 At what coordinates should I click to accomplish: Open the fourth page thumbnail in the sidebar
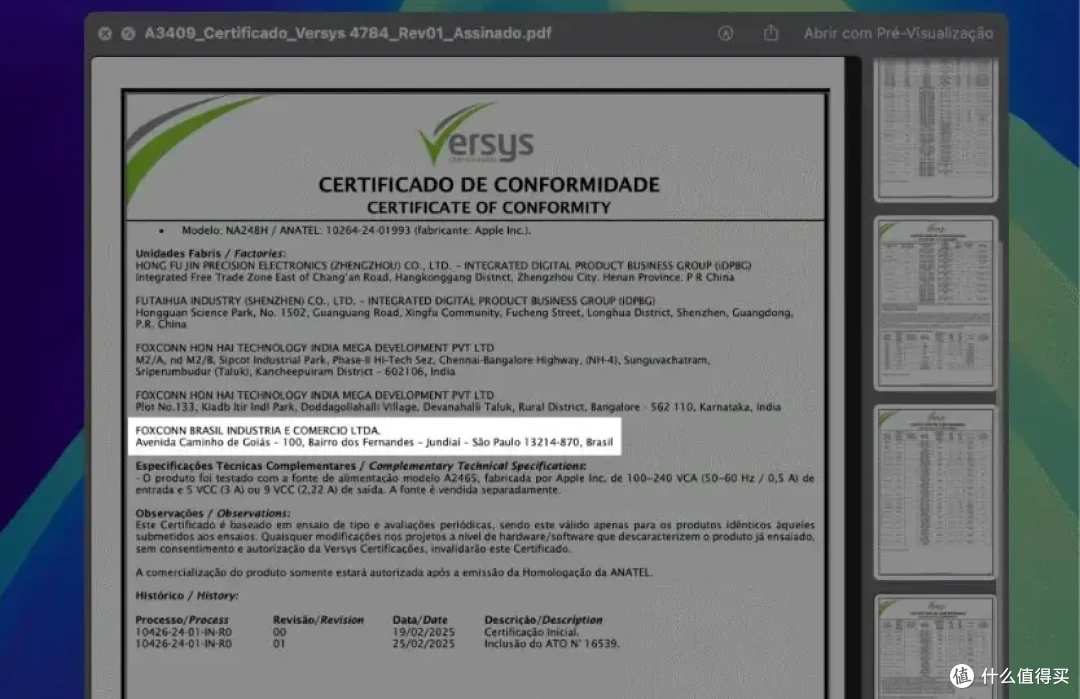click(x=935, y=647)
